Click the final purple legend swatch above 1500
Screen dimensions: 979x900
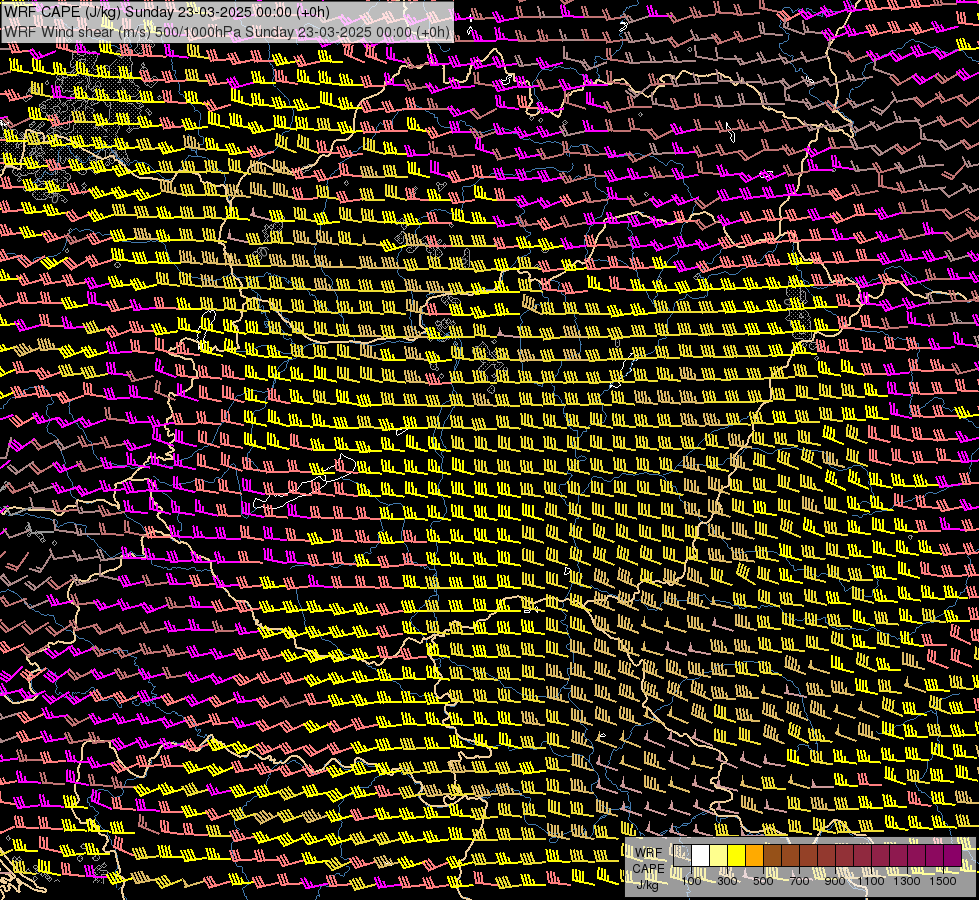pos(953,856)
